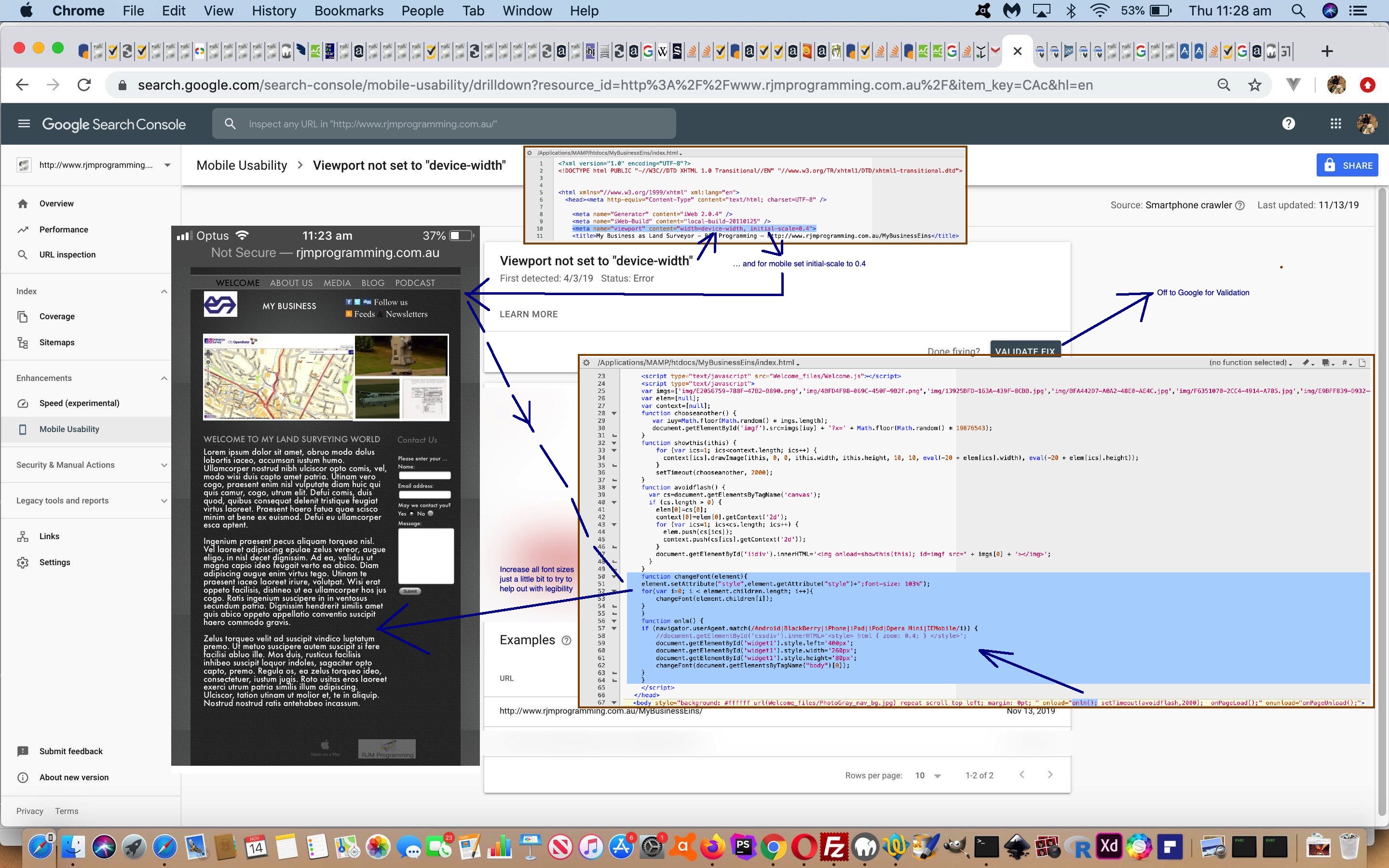Bookmark this page with the star icon
Image resolution: width=1389 pixels, height=868 pixels.
[x=1255, y=85]
